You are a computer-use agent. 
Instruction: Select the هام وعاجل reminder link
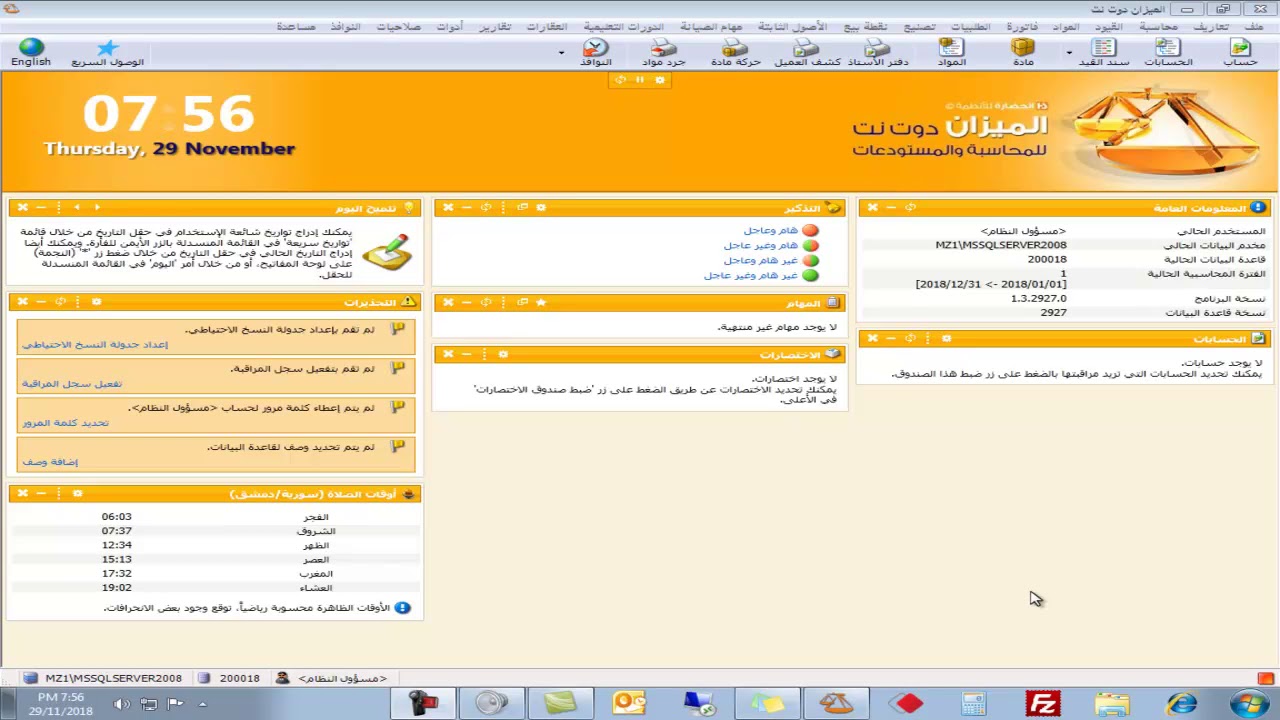click(770, 230)
